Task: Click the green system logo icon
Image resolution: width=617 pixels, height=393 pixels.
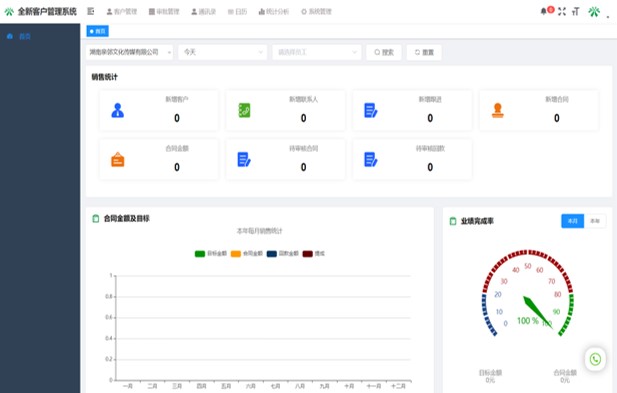Action: pos(9,12)
